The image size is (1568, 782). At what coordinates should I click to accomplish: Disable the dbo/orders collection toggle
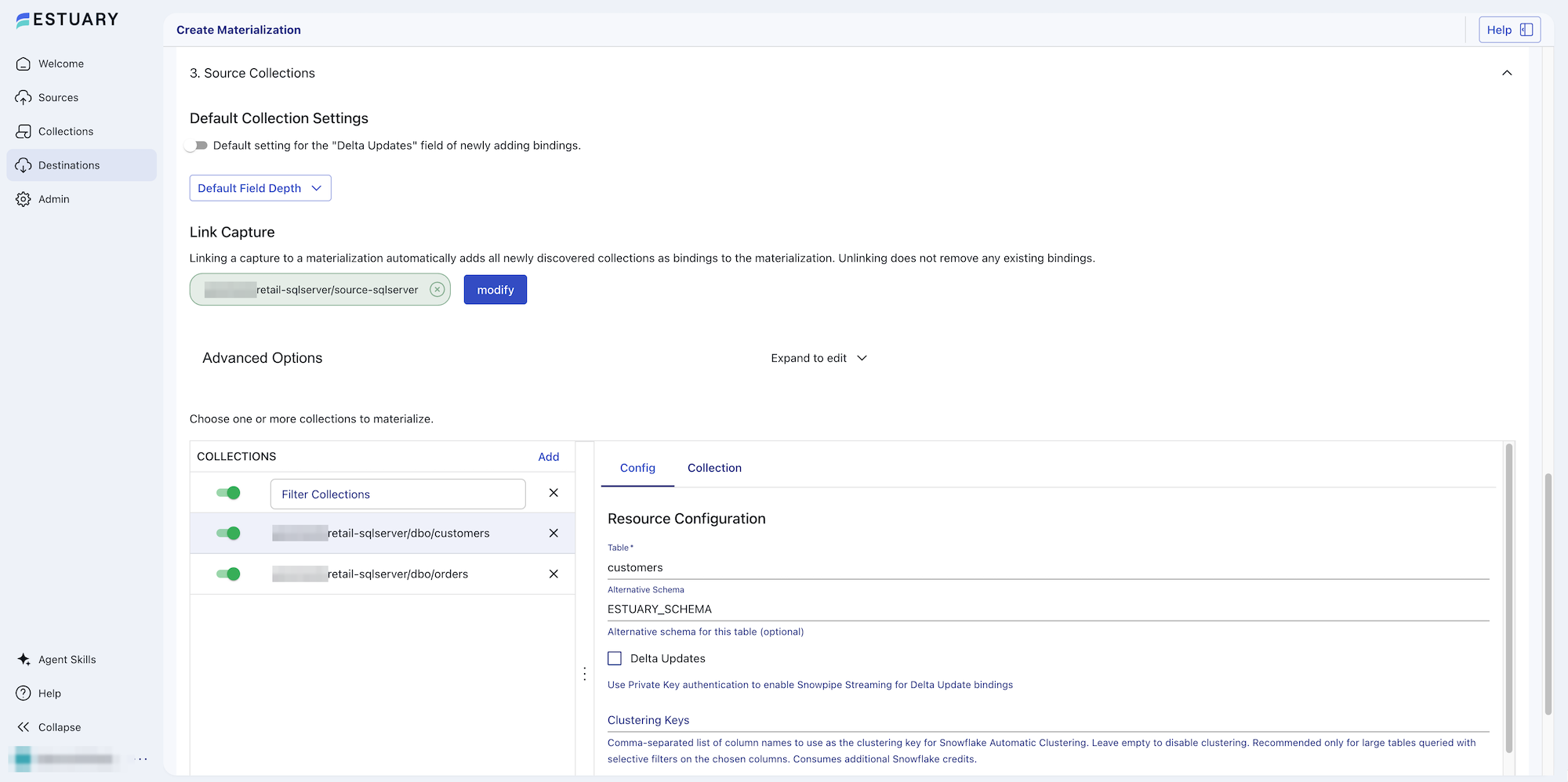coord(228,574)
